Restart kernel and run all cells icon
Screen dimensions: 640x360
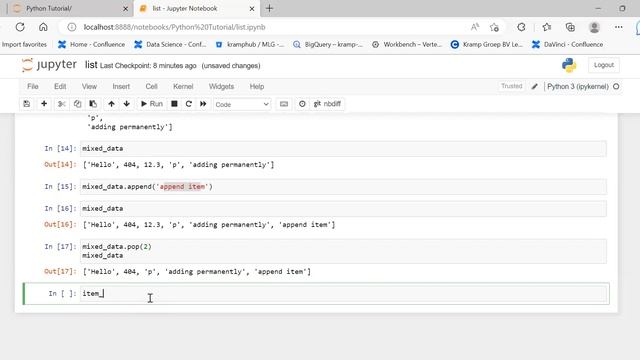[203, 104]
